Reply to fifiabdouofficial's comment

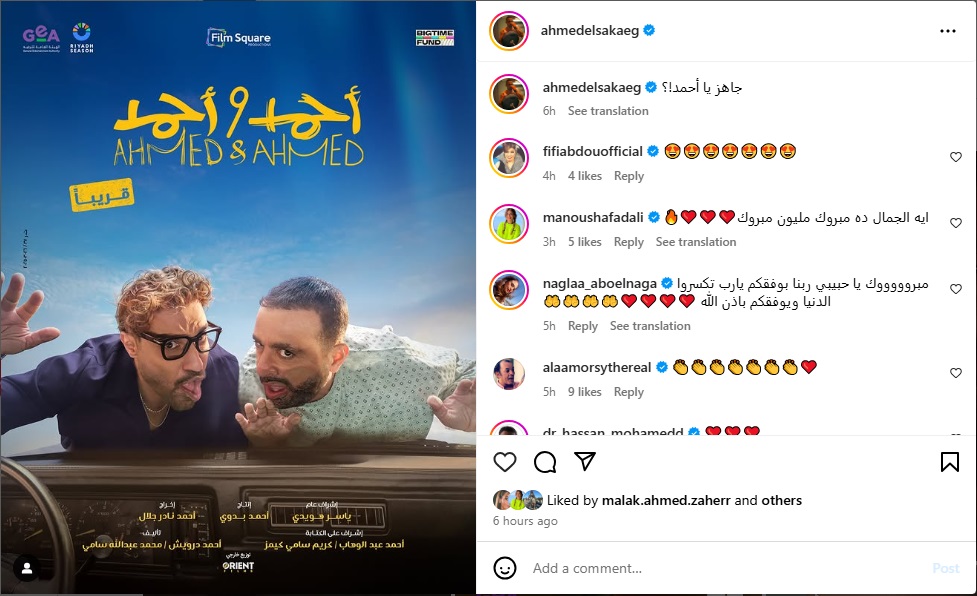(x=629, y=176)
